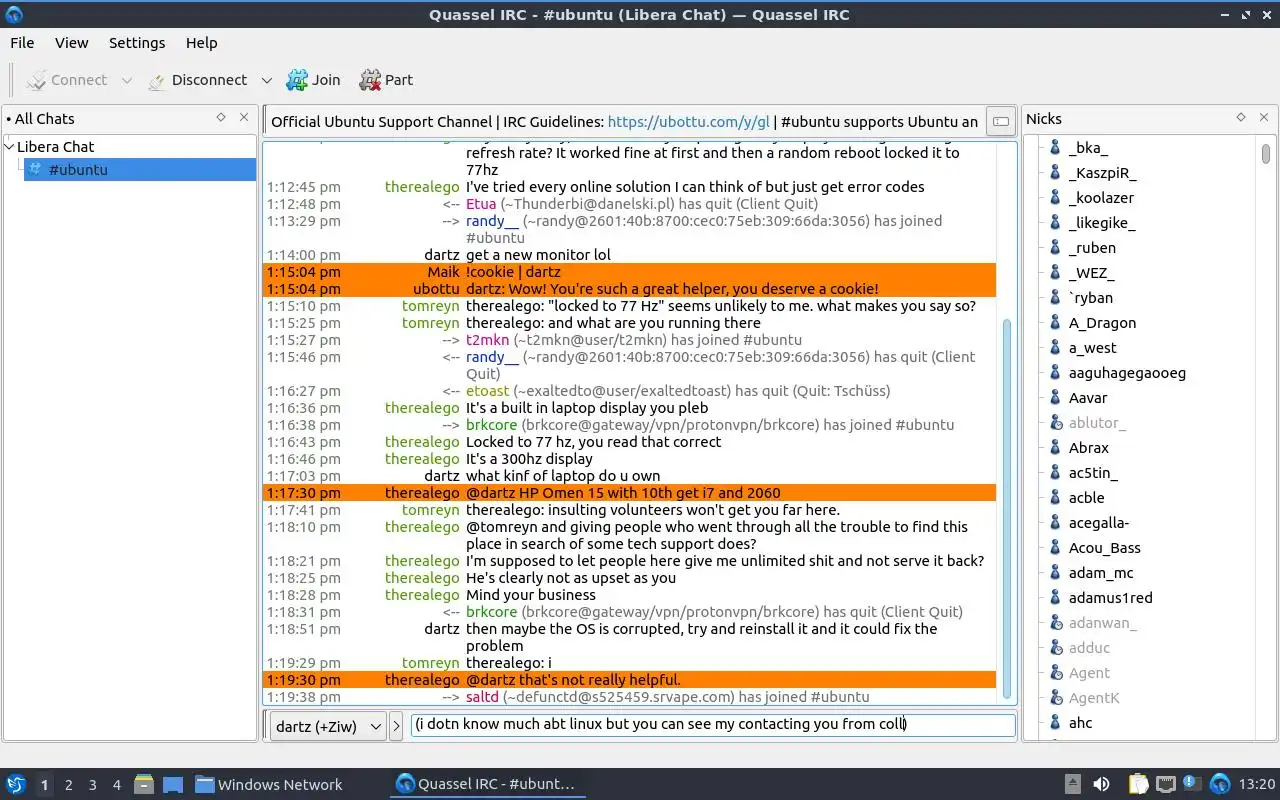Click the topic expand button
This screenshot has width=1280, height=800.
(1000, 122)
